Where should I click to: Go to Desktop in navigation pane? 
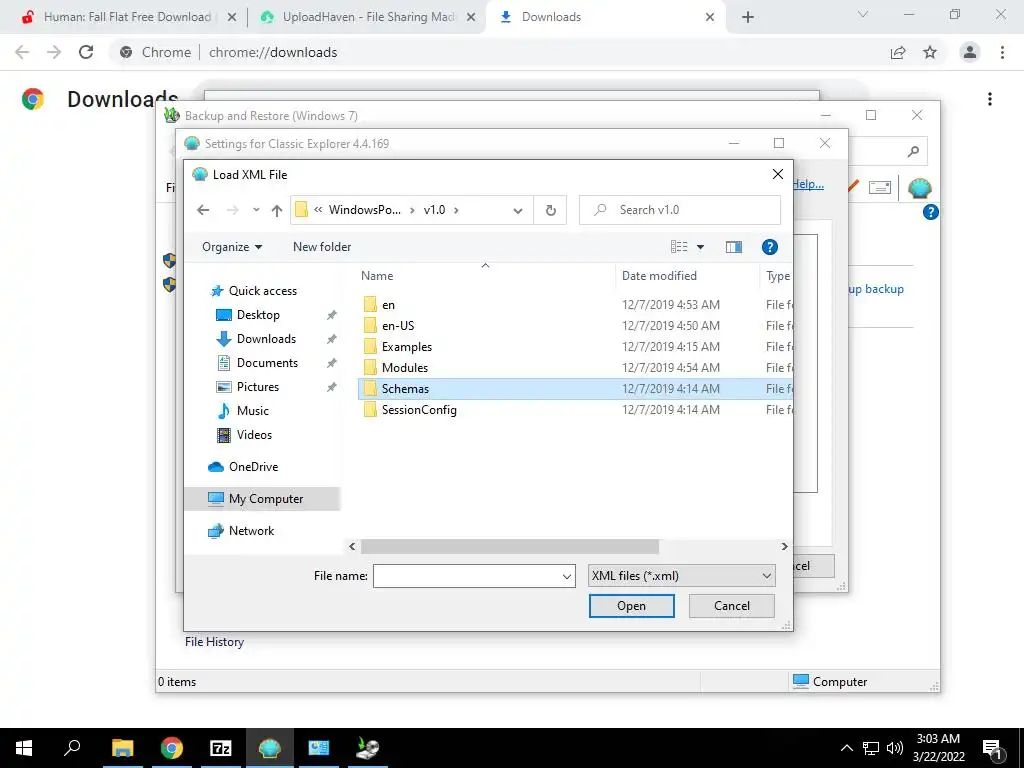258,315
